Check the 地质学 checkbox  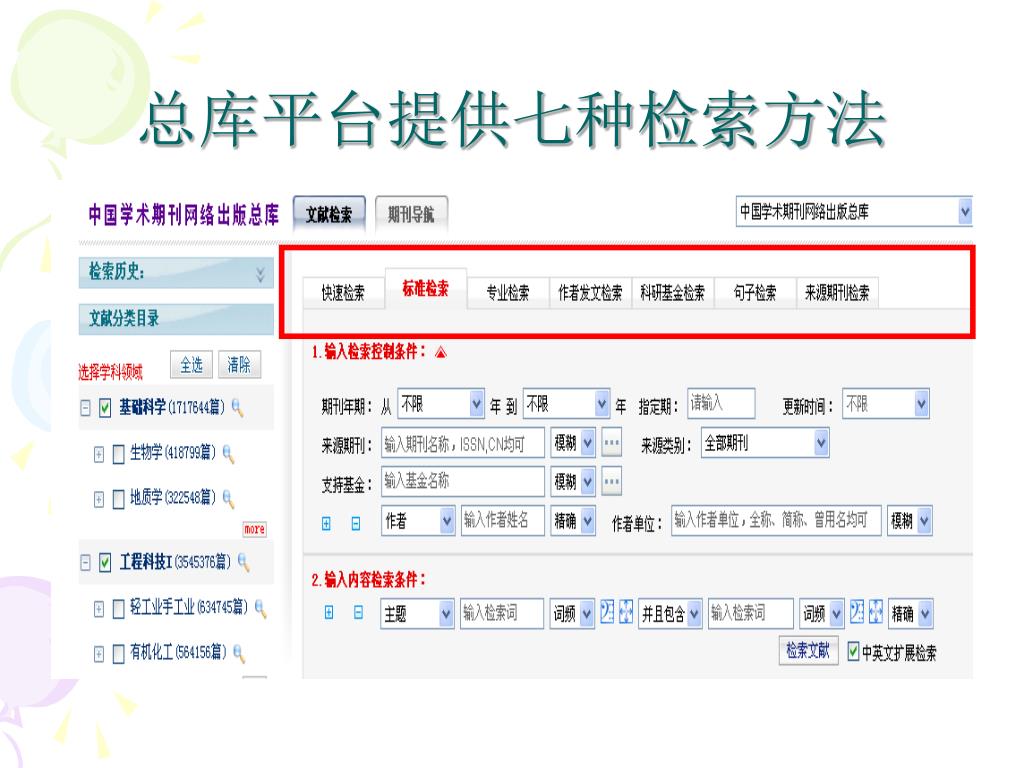coord(118,500)
